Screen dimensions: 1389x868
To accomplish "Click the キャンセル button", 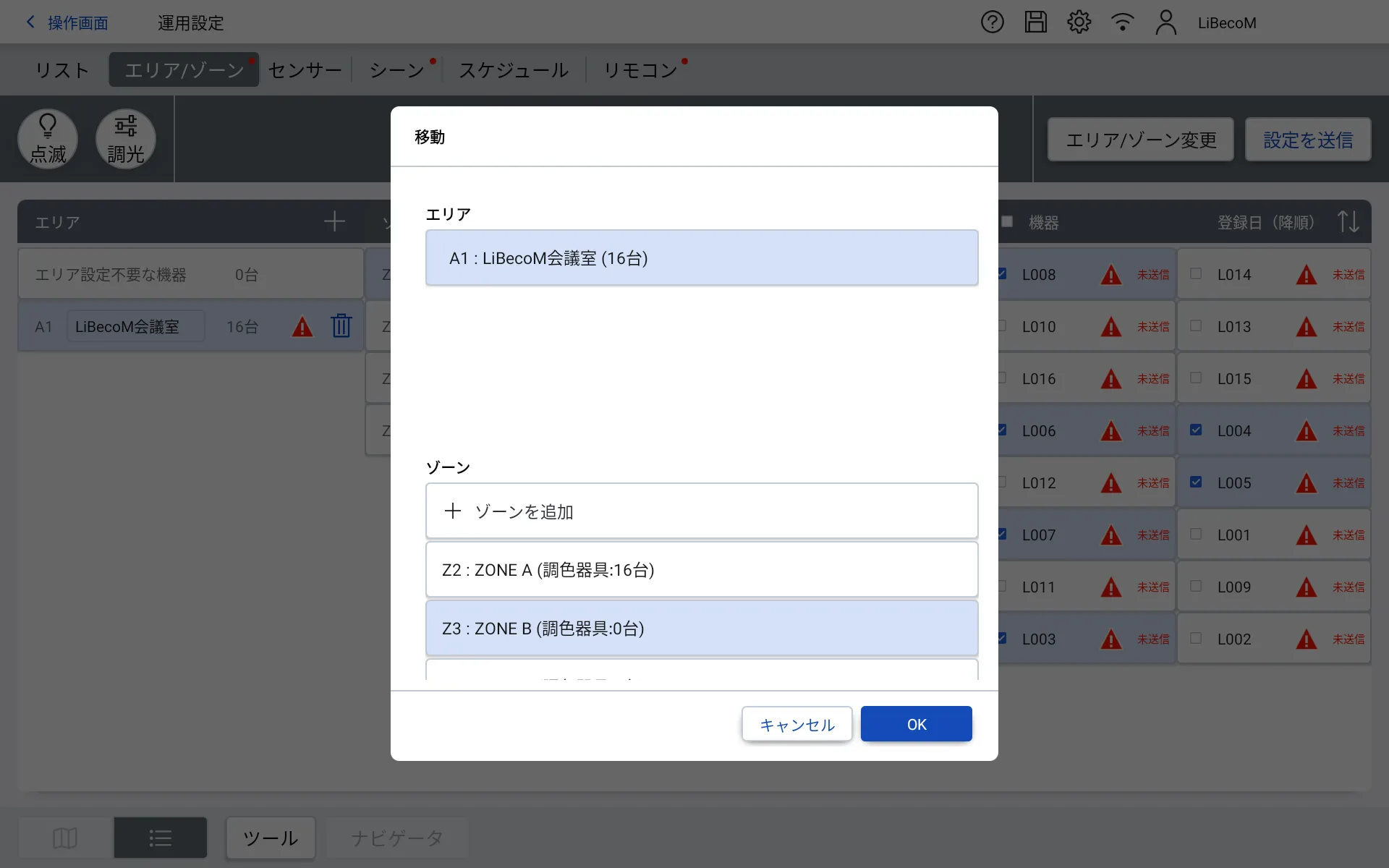I will click(x=797, y=725).
